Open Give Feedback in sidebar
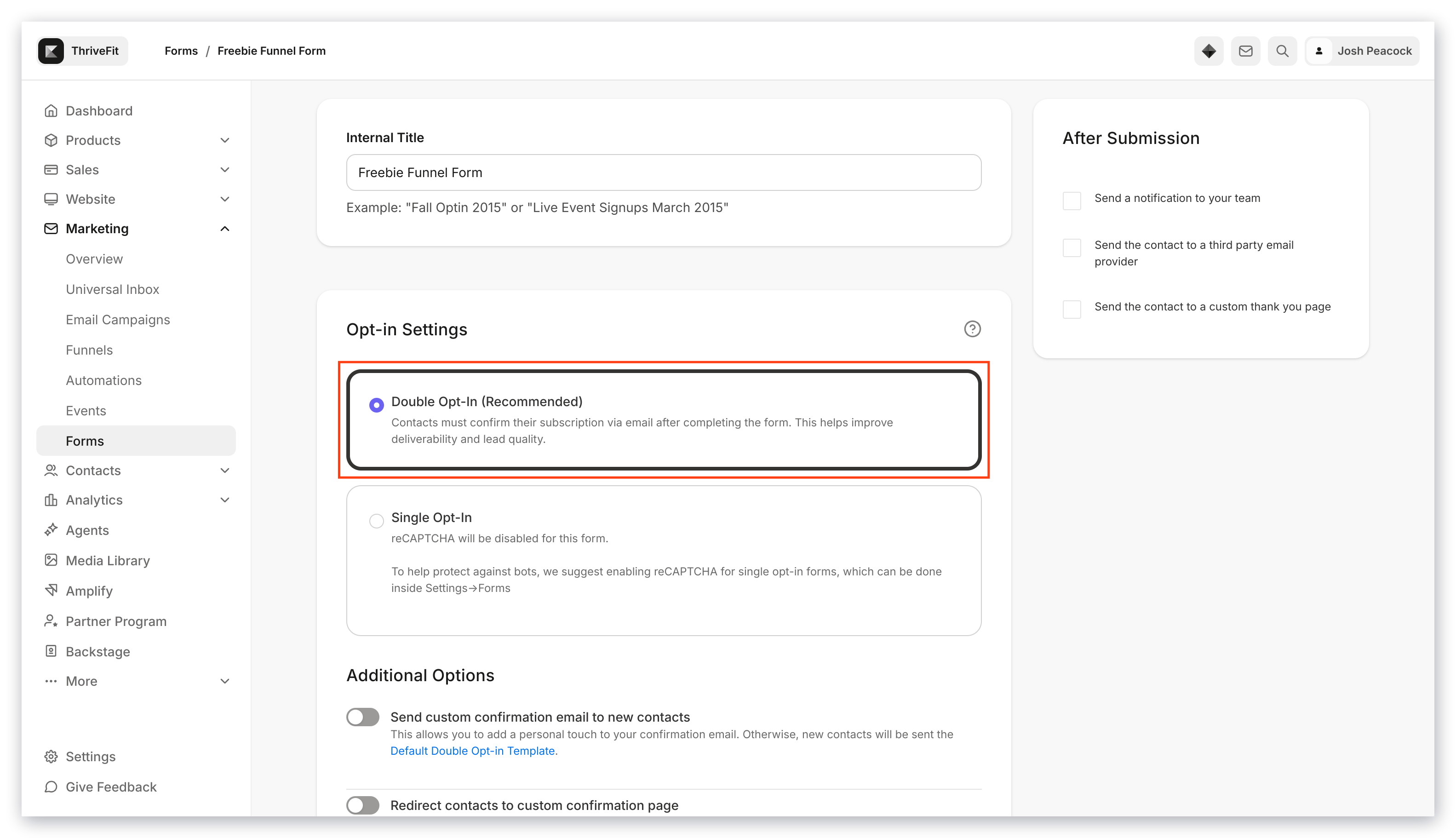Viewport: 1456px width, 838px height. pyautogui.click(x=111, y=787)
